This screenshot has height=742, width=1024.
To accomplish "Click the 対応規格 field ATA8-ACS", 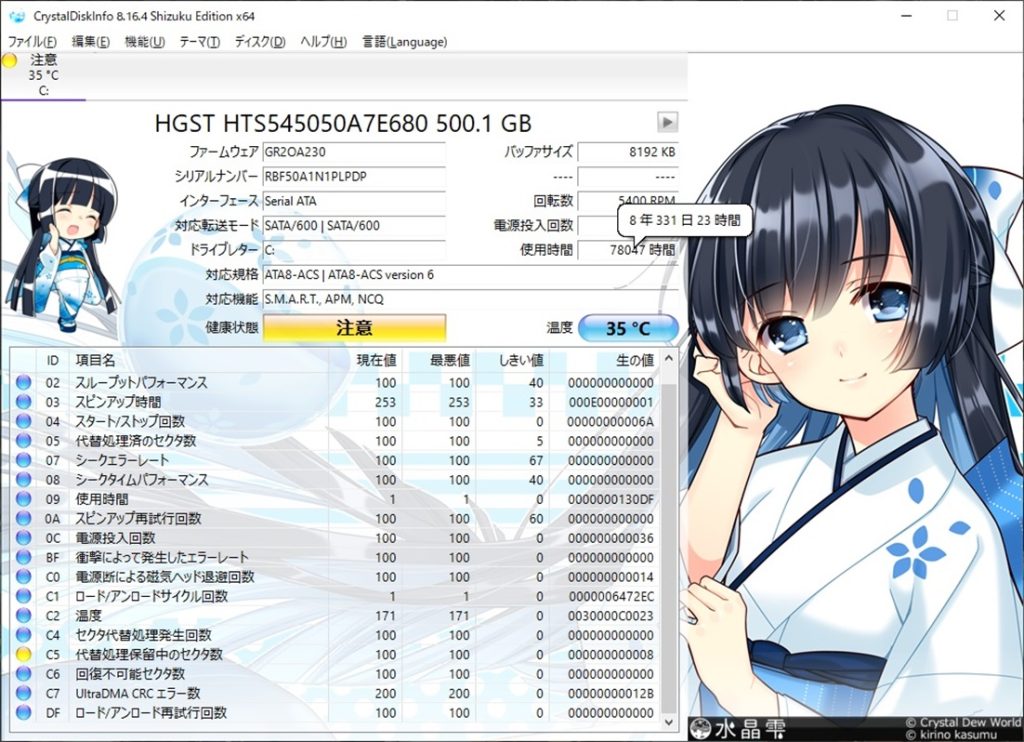I will [470, 274].
